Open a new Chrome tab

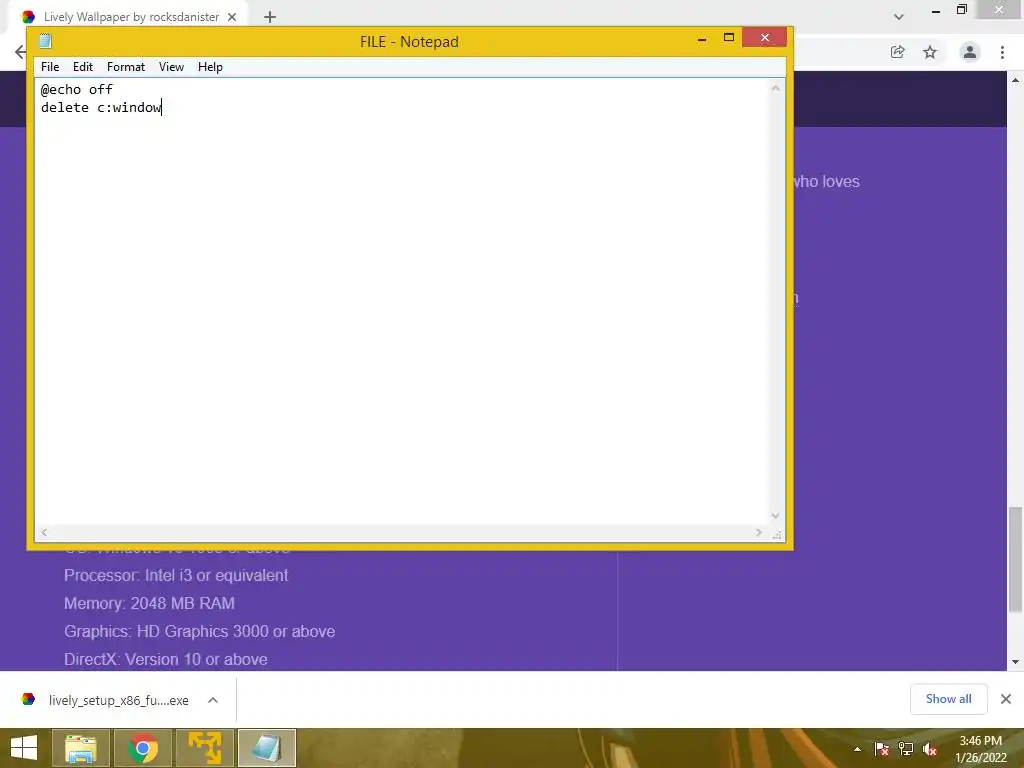point(270,17)
